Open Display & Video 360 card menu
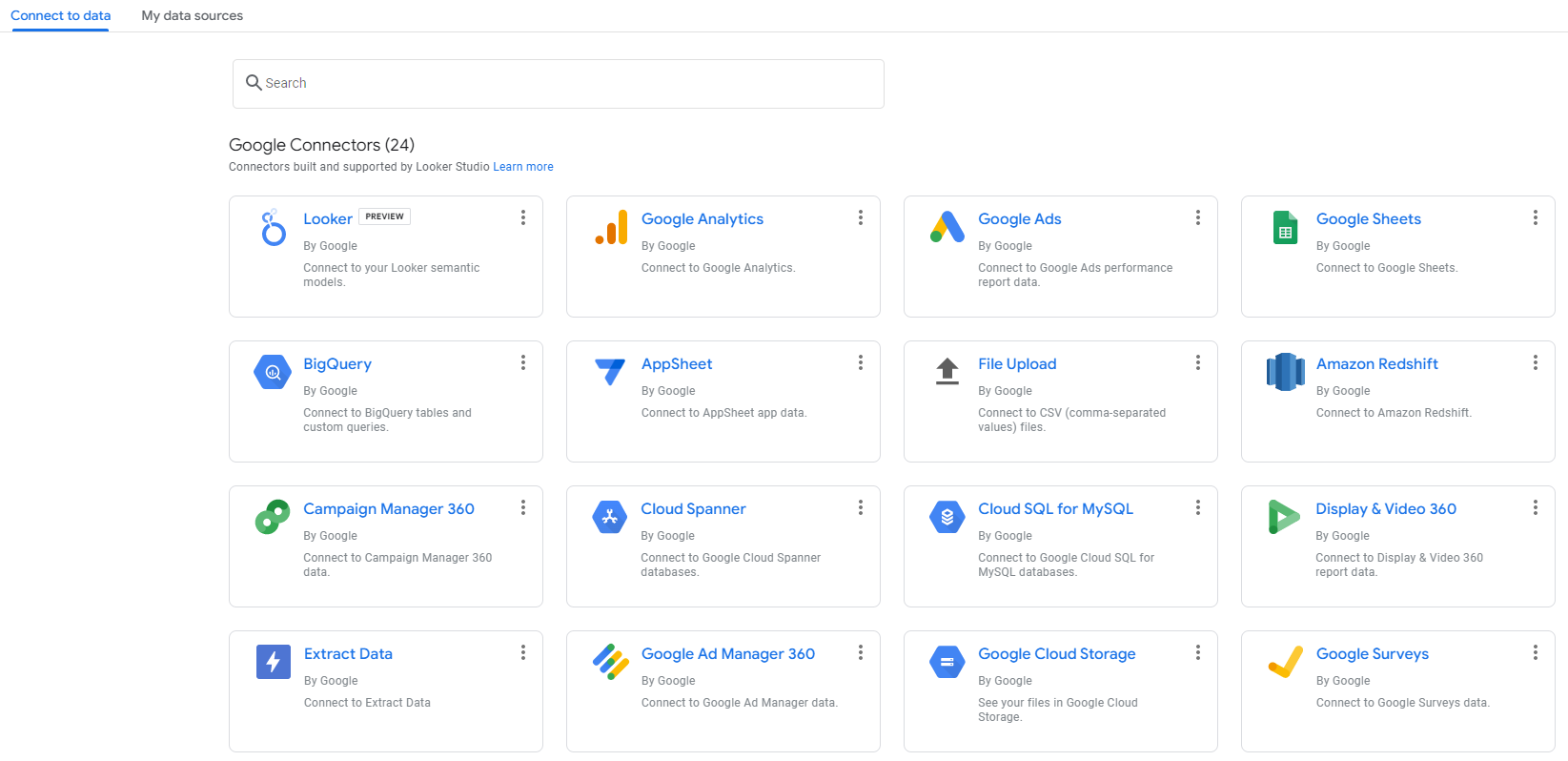 pyautogui.click(x=1536, y=507)
